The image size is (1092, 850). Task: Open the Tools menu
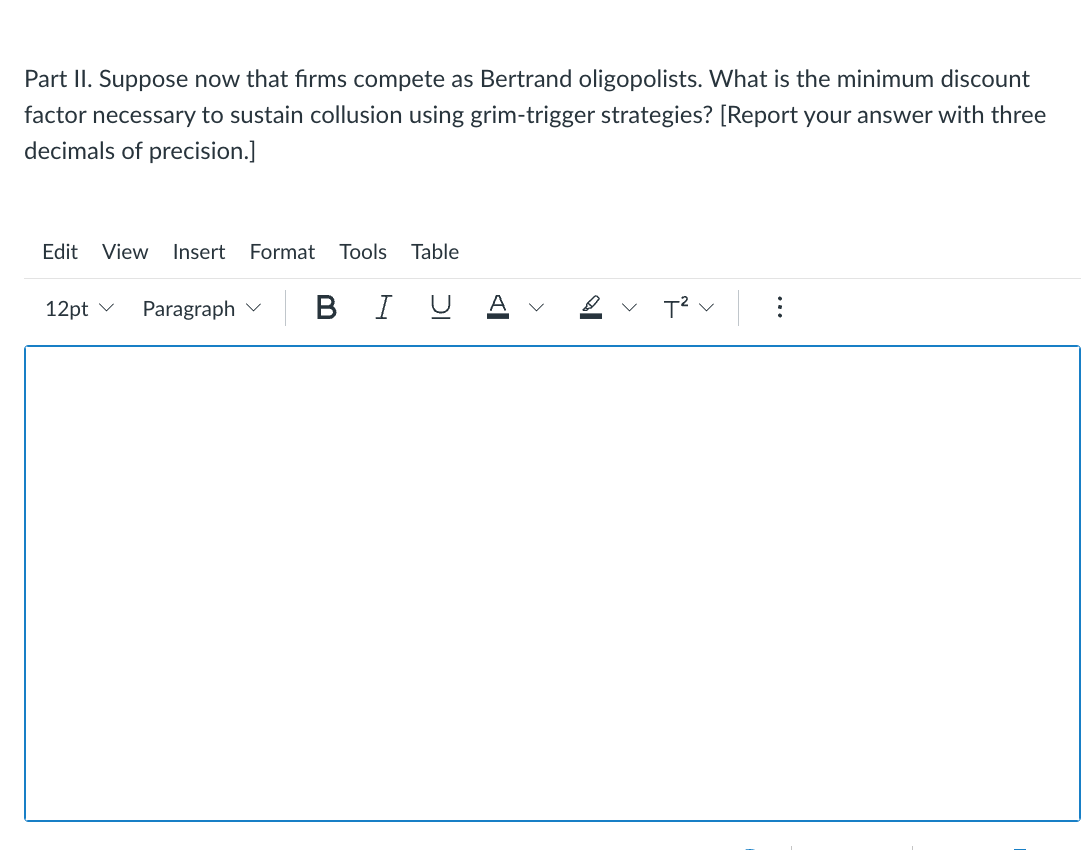click(x=363, y=252)
